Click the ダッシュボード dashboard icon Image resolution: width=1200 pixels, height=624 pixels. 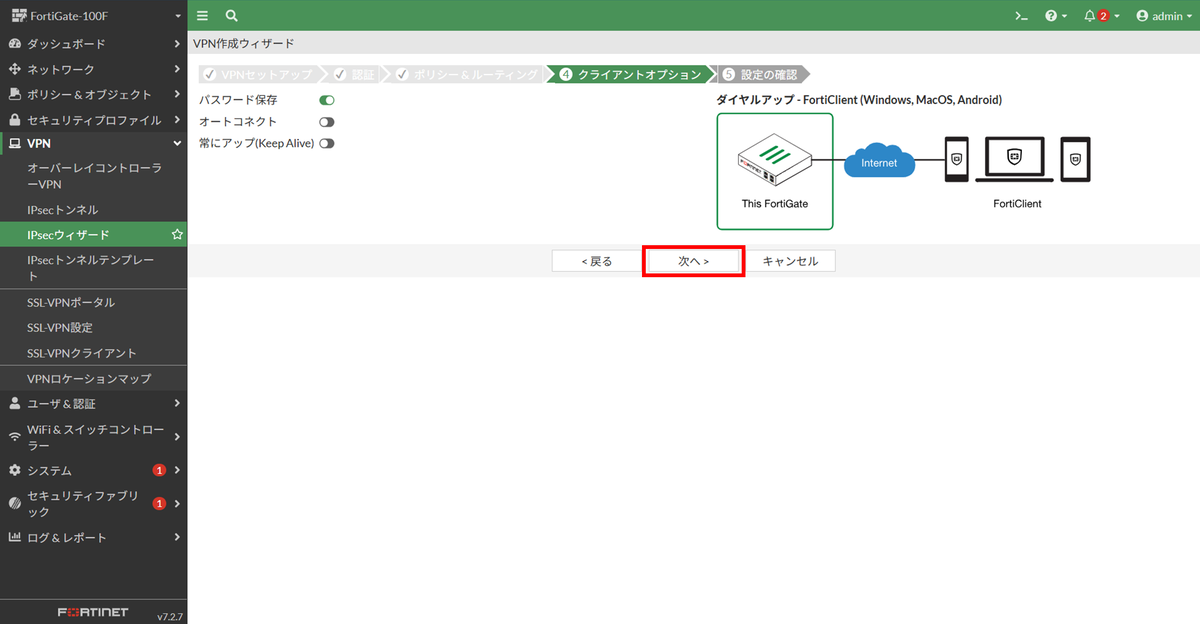15,44
